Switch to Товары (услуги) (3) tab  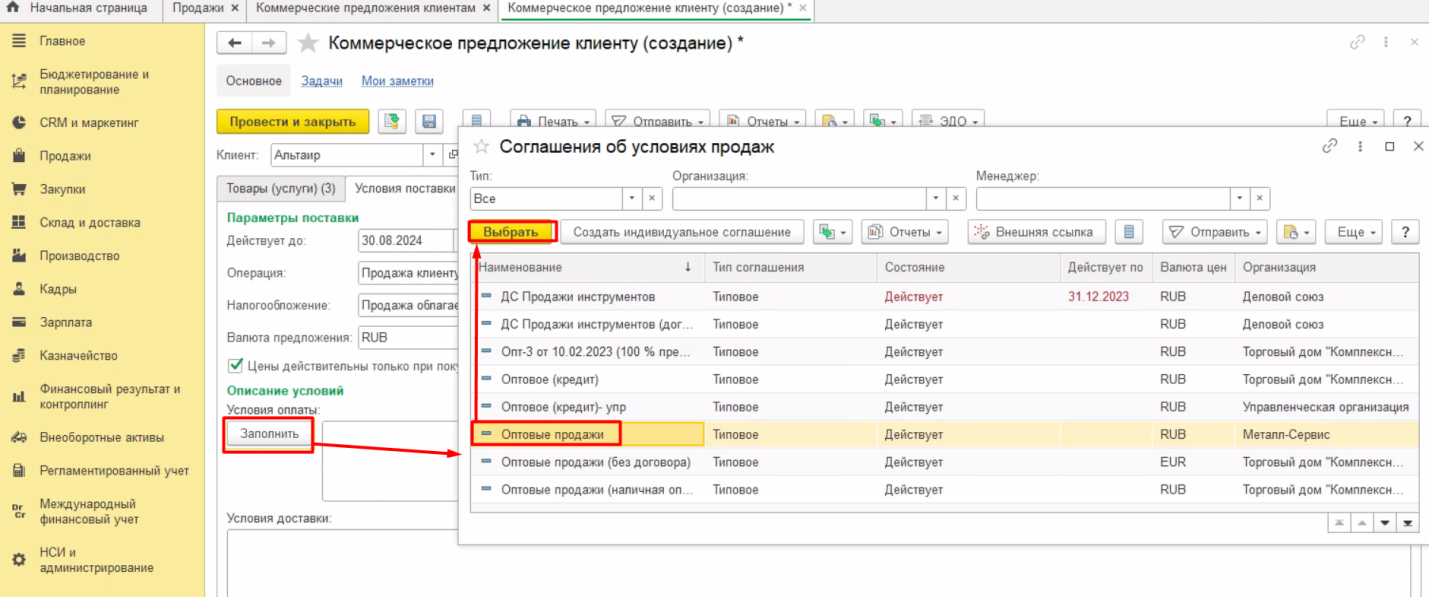pyautogui.click(x=281, y=188)
